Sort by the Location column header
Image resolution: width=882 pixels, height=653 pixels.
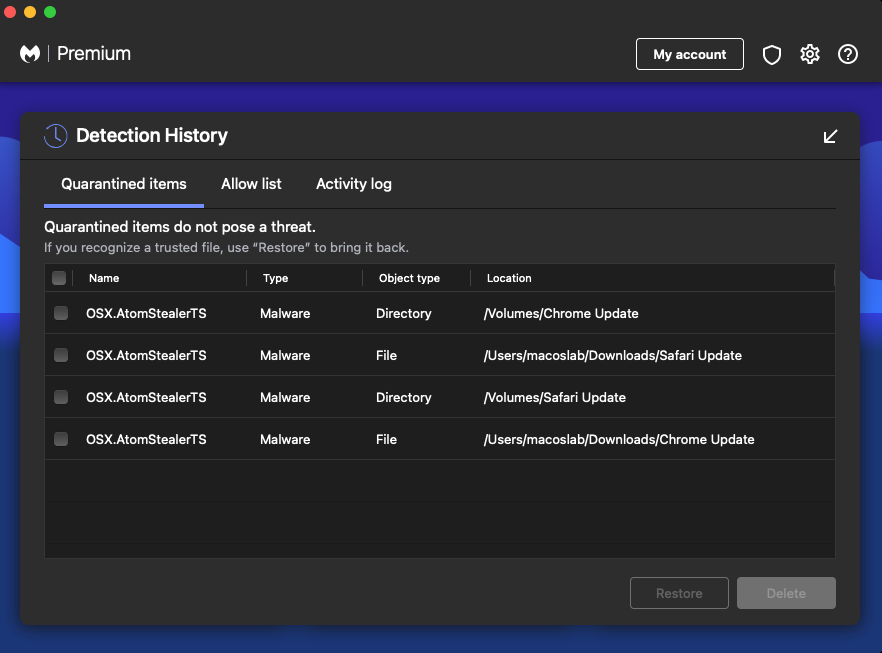point(509,278)
